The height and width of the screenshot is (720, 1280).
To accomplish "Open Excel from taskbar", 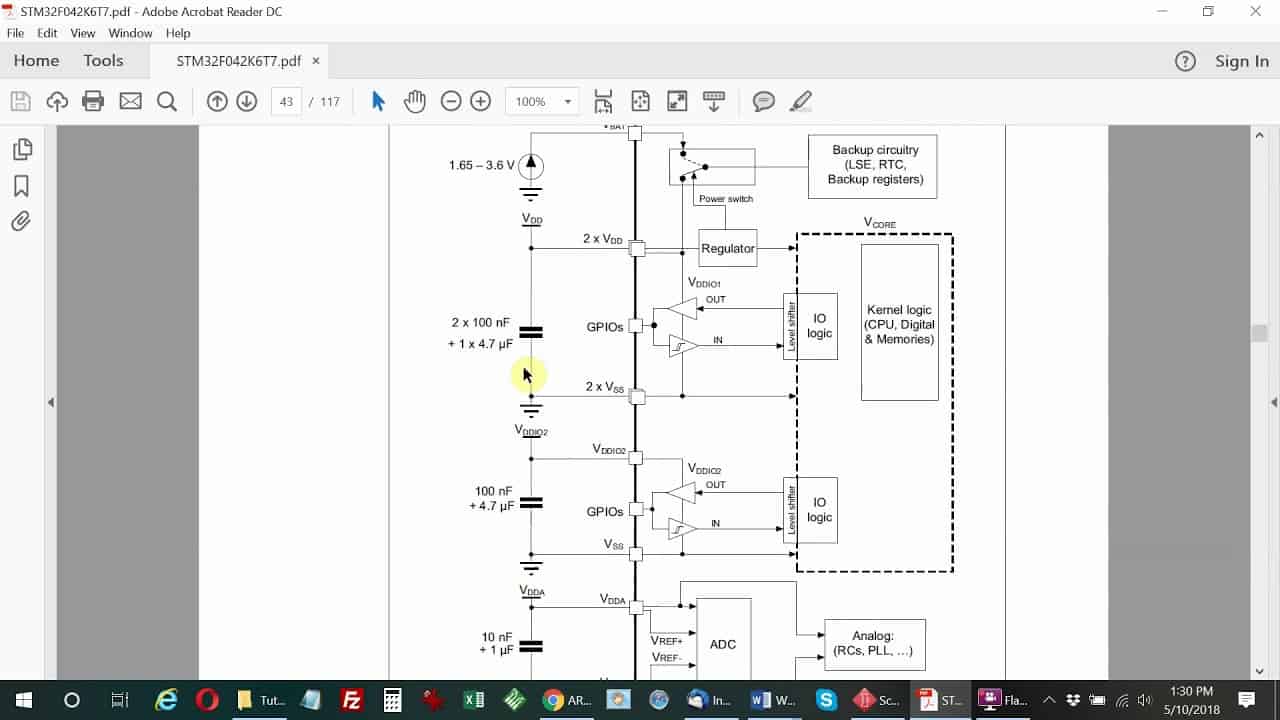I will 474,700.
